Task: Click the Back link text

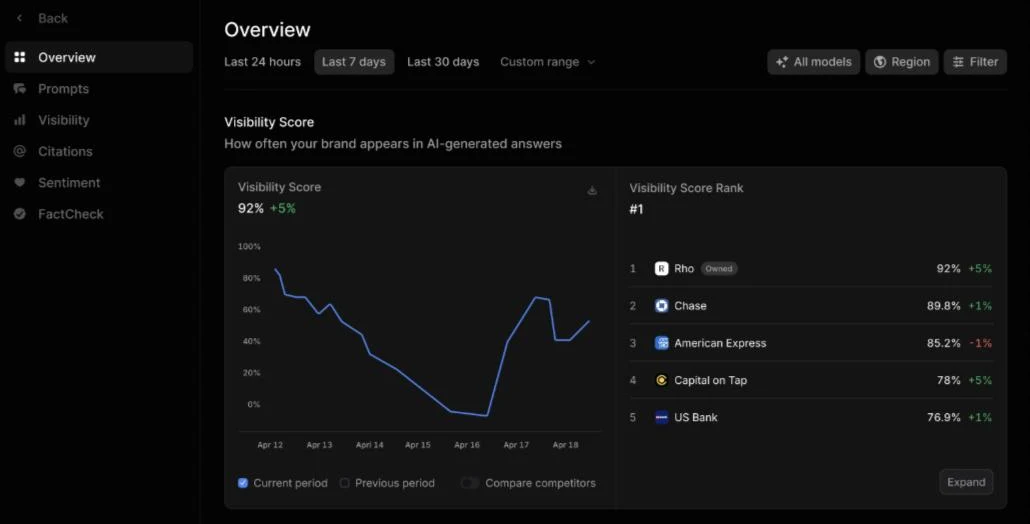Action: [53, 18]
